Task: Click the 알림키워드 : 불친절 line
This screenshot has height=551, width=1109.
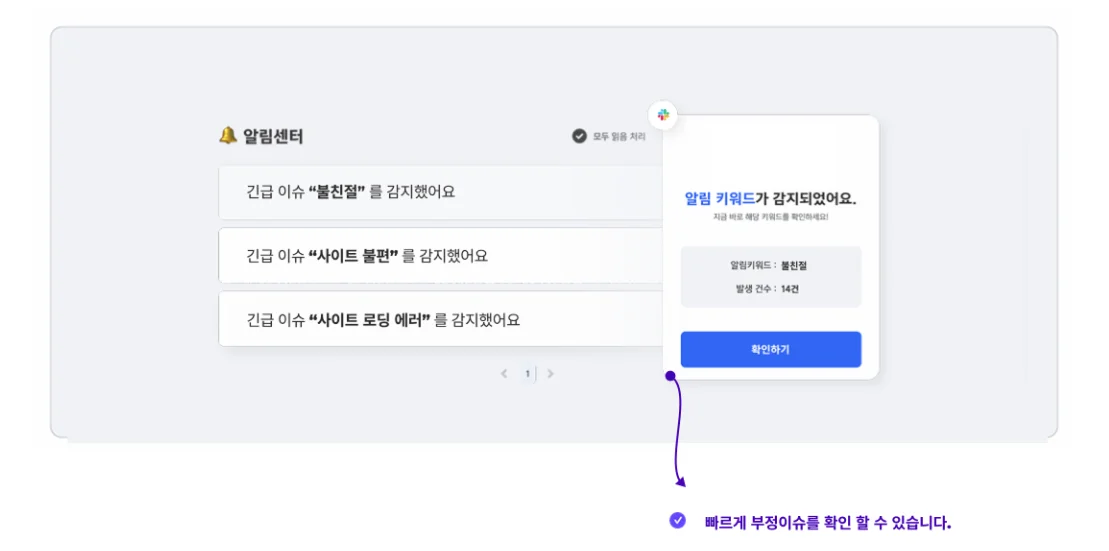Action: pyautogui.click(x=769, y=266)
